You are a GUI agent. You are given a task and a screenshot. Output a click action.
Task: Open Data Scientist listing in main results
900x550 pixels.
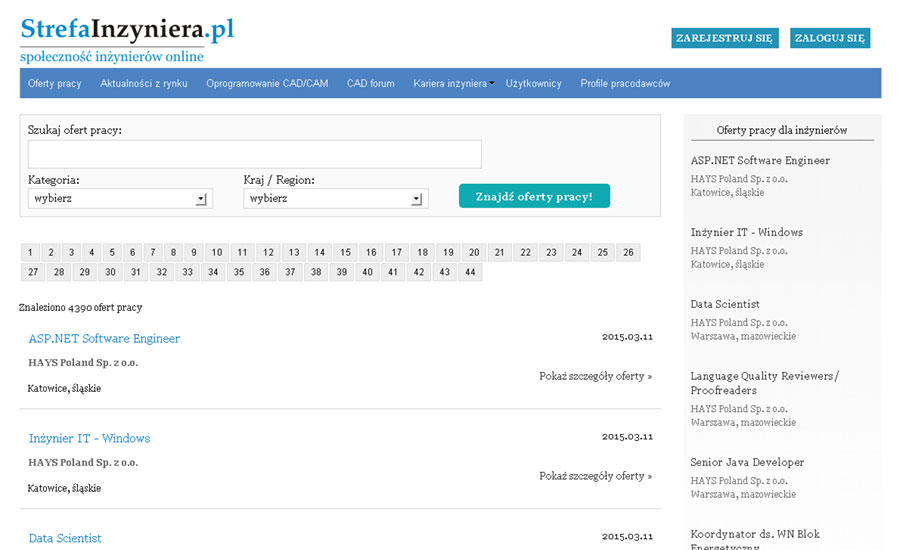tap(65, 539)
